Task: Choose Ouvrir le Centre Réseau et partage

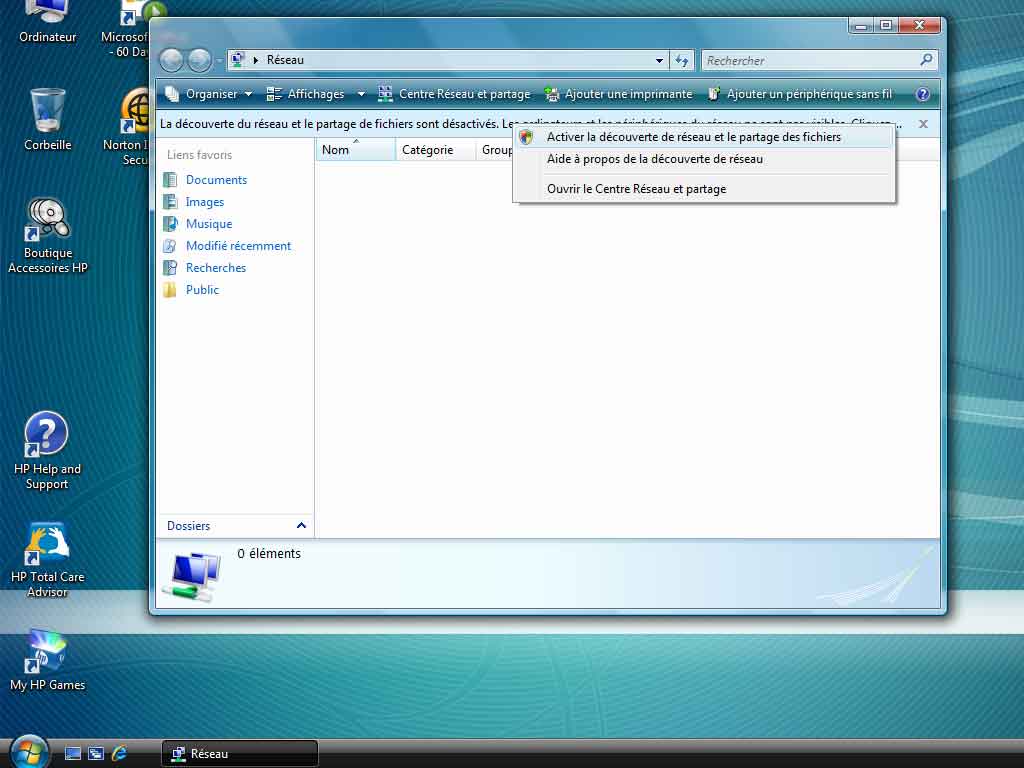Action: coord(636,189)
